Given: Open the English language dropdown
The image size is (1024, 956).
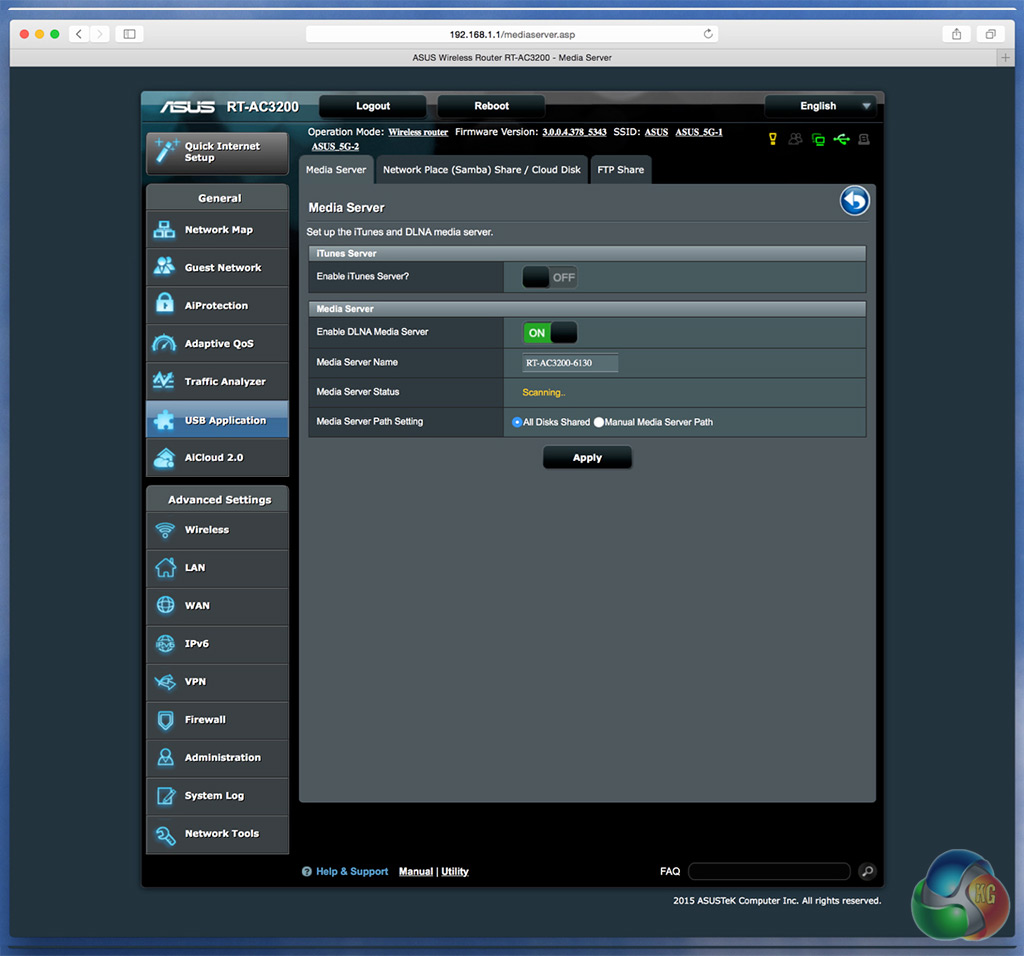Looking at the screenshot, I should coord(821,106).
